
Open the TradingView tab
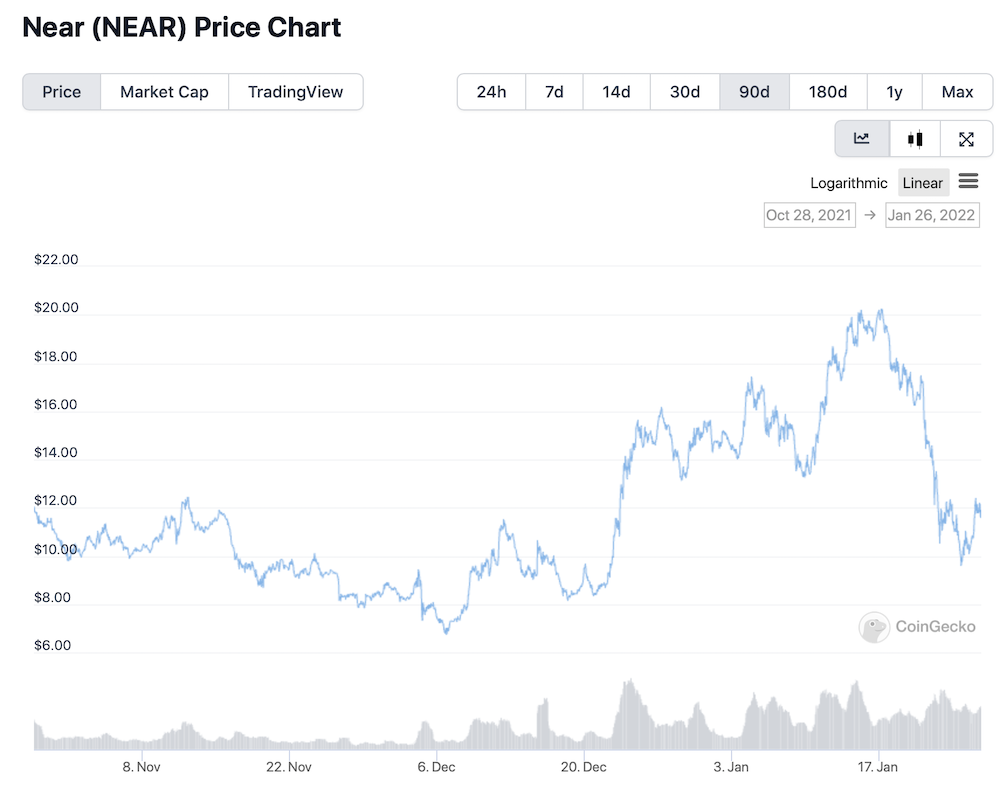click(x=295, y=92)
